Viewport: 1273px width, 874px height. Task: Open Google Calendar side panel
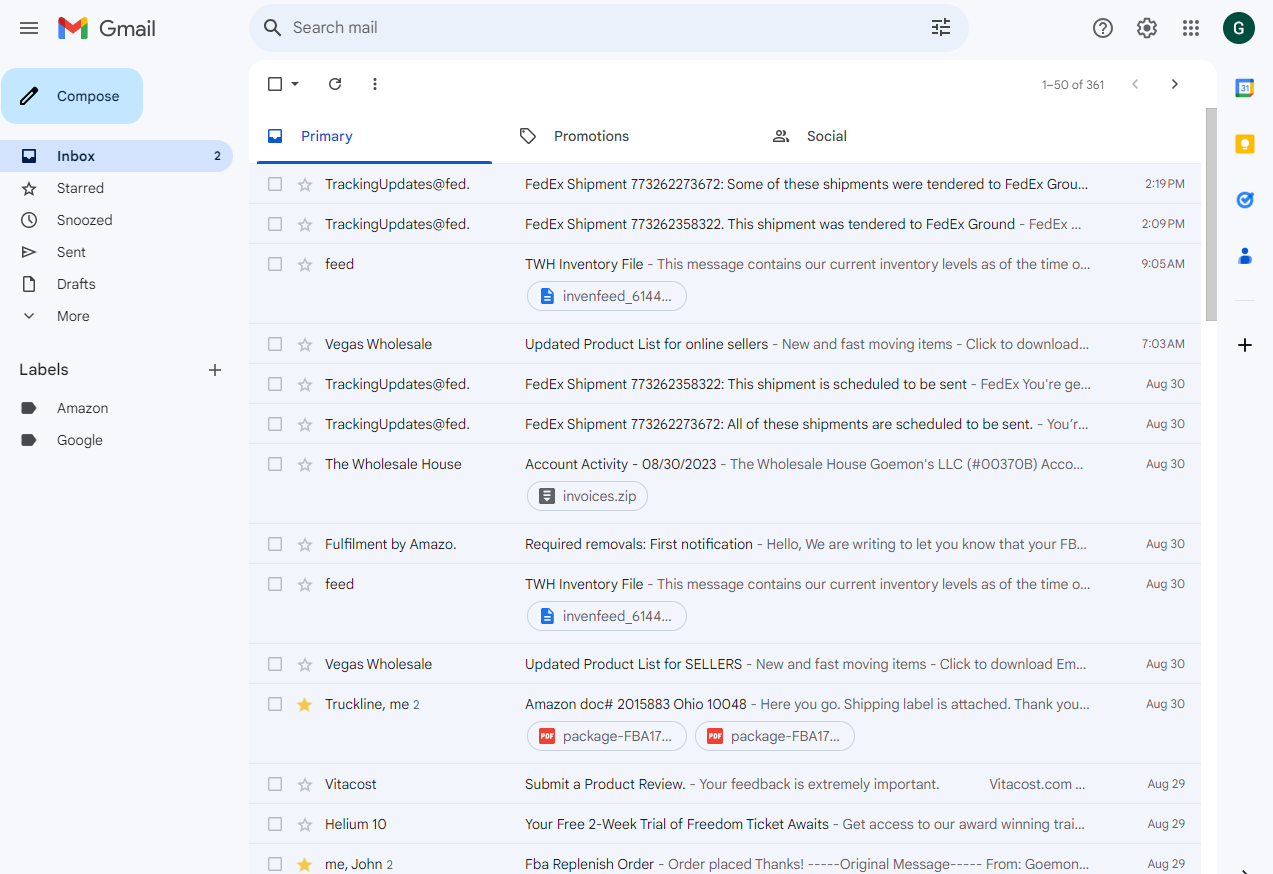(1245, 88)
